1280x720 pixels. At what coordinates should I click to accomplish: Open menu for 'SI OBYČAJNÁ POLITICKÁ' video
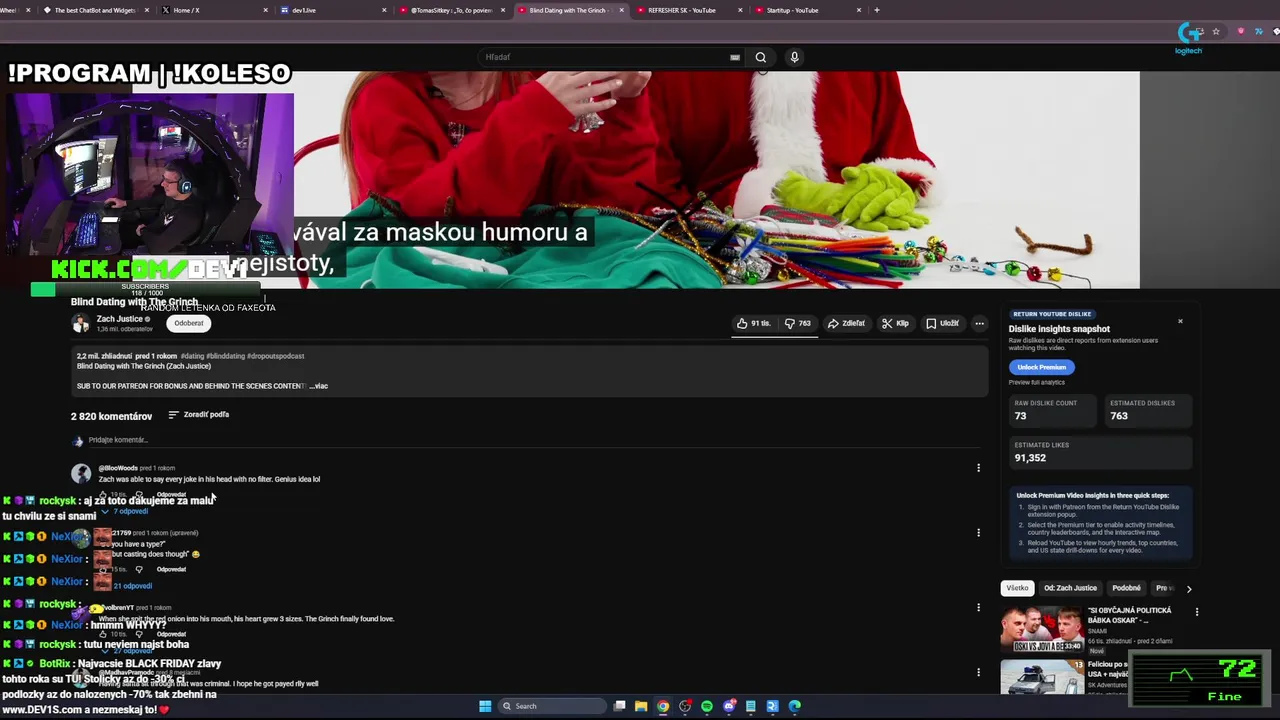tap(1196, 612)
